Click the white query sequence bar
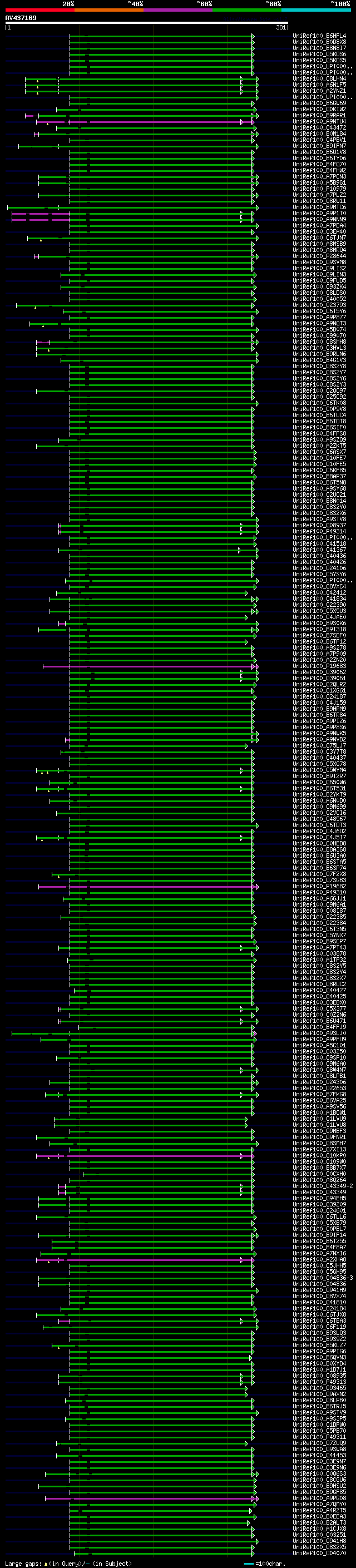This screenshot has width=356, height=1568. pos(147,23)
